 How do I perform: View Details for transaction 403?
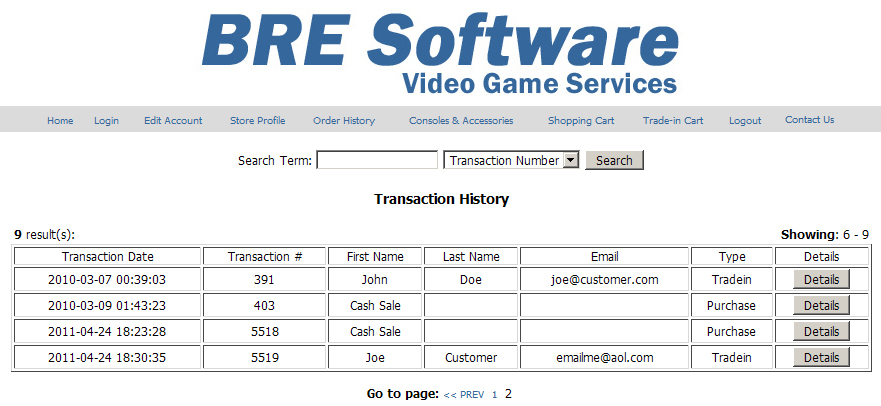821,306
